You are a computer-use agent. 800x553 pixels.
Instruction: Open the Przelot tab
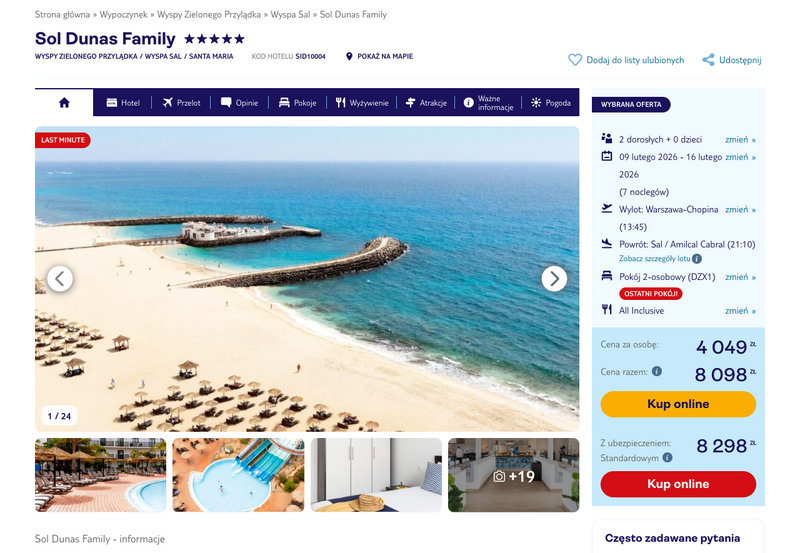click(x=181, y=103)
